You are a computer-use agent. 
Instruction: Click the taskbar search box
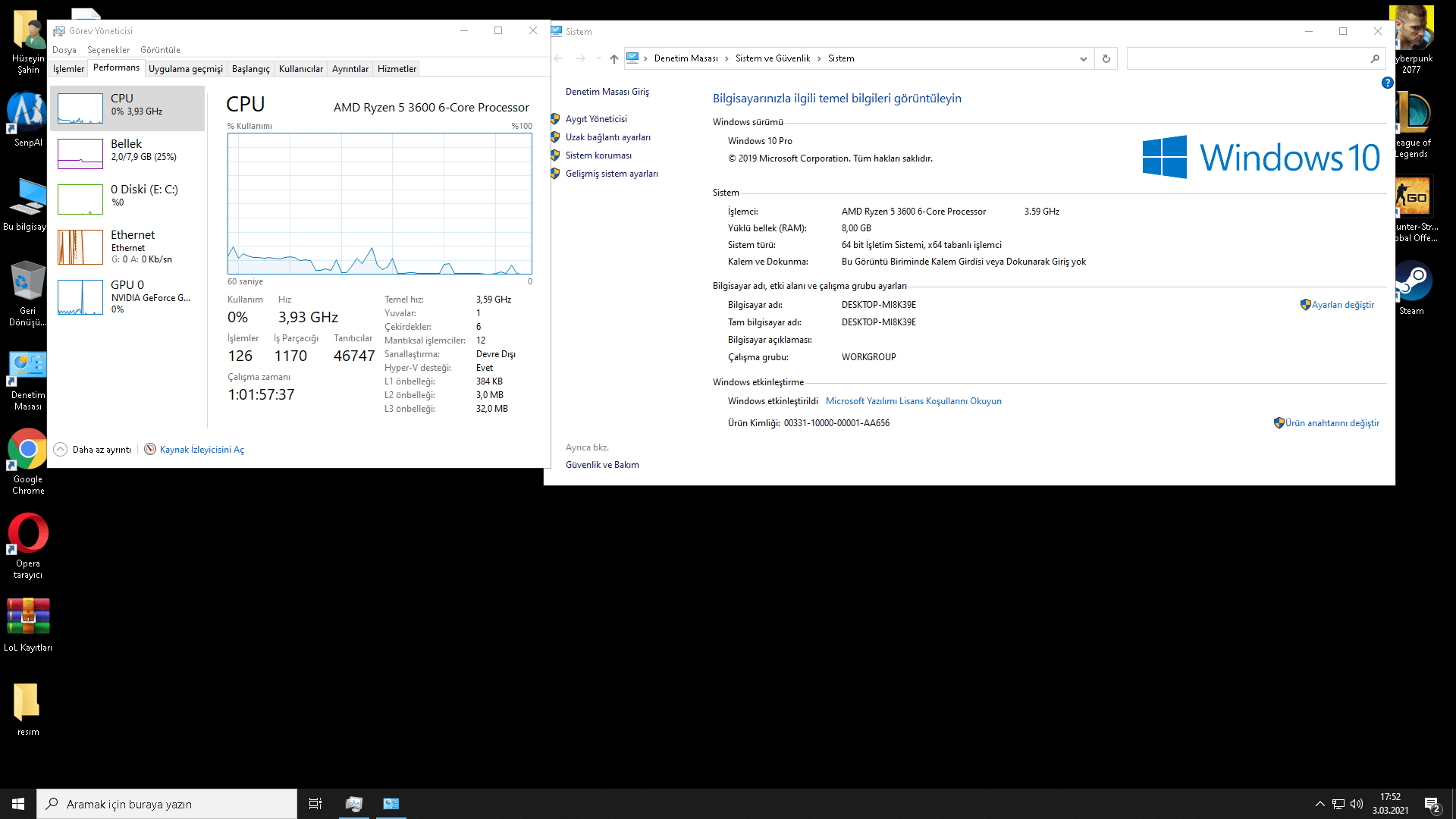167,804
